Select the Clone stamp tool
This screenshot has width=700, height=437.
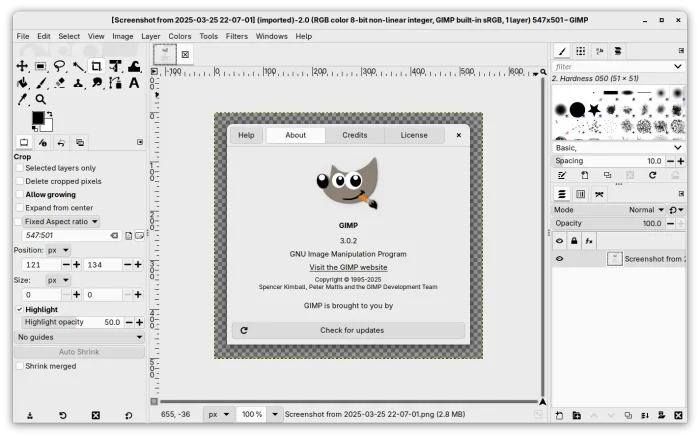[78, 83]
